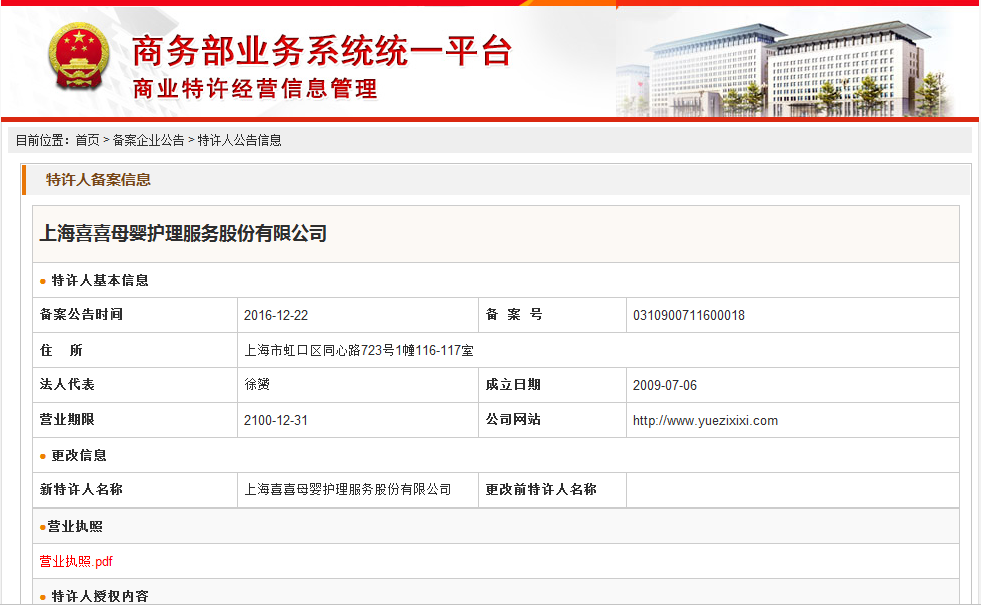Screen dimensions: 981x607
Task: Click the legal representative name 徐赟
Action: (x=257, y=385)
